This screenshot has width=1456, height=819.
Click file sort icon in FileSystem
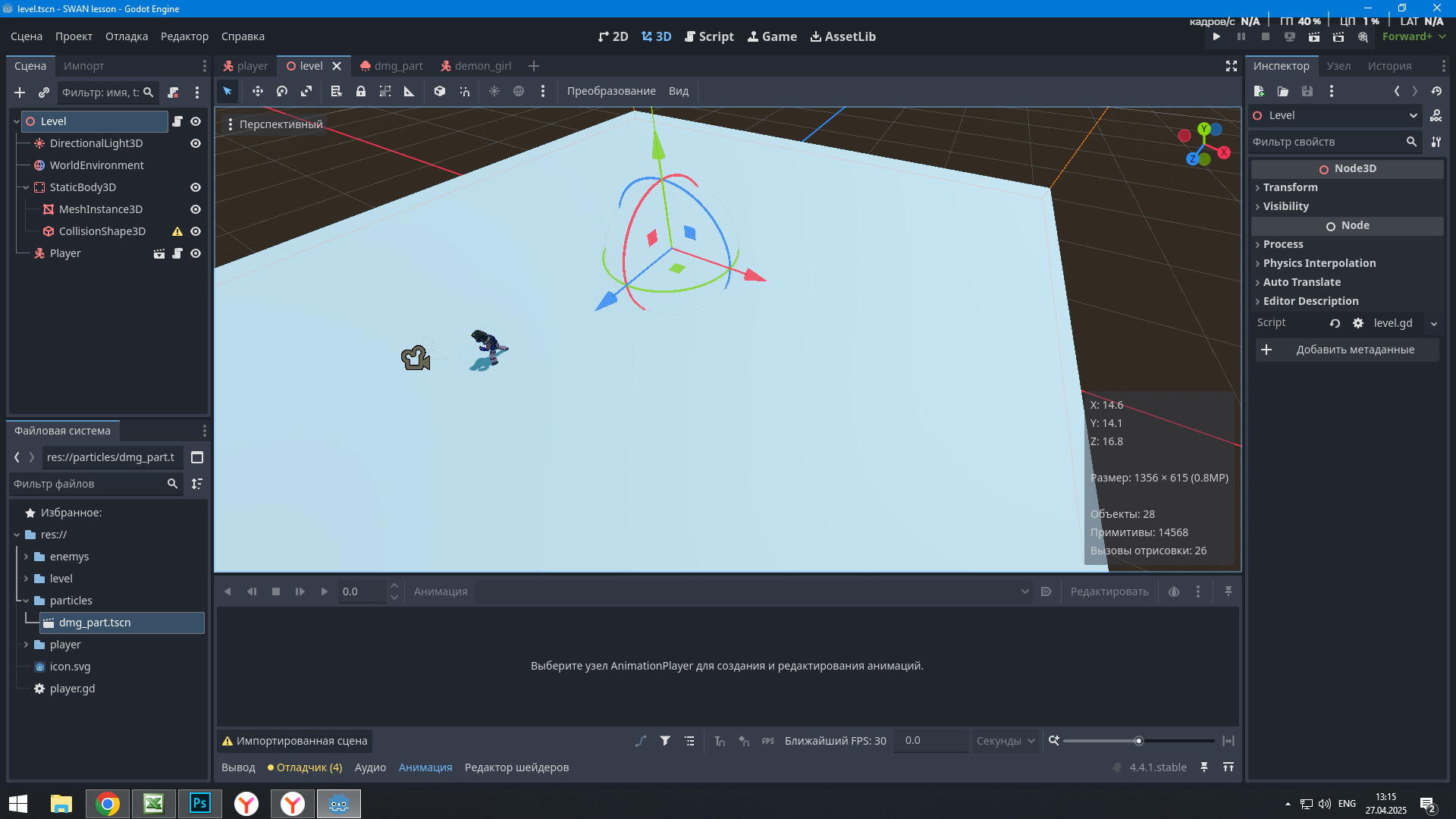(197, 484)
